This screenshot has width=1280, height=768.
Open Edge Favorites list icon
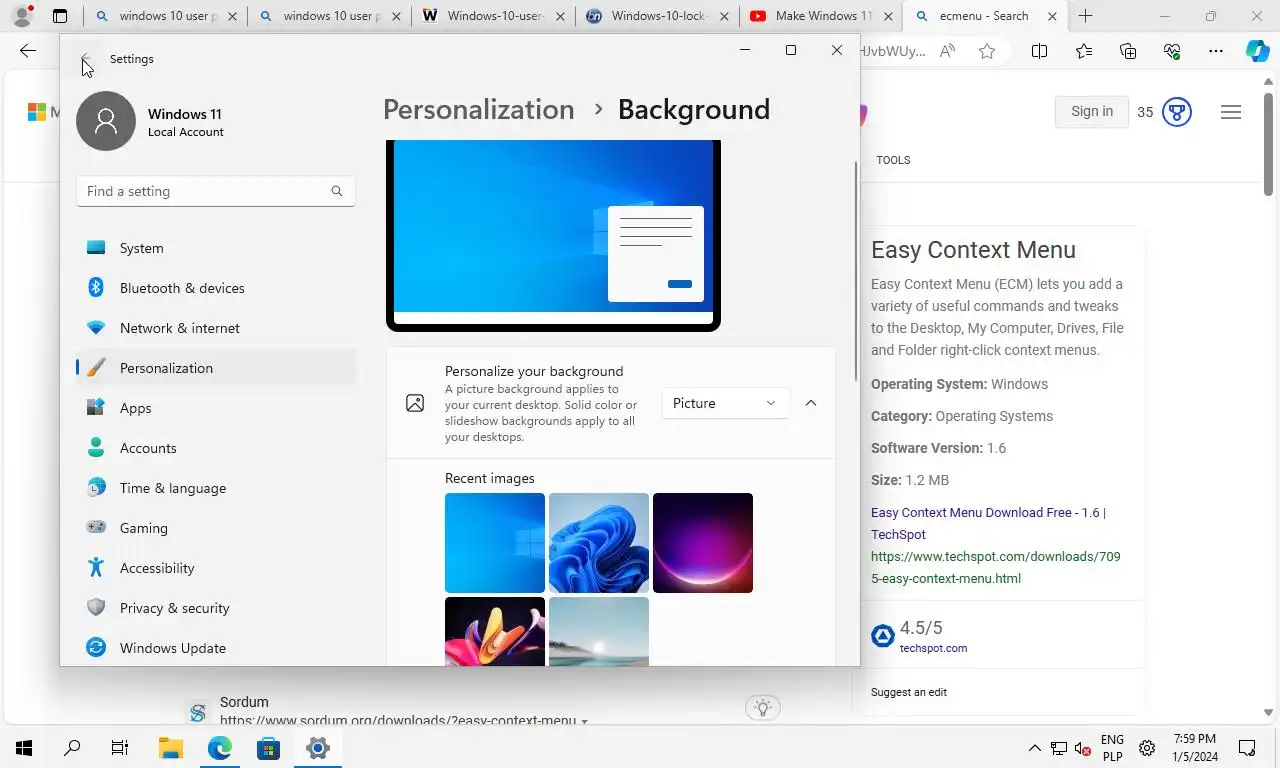[1084, 52]
